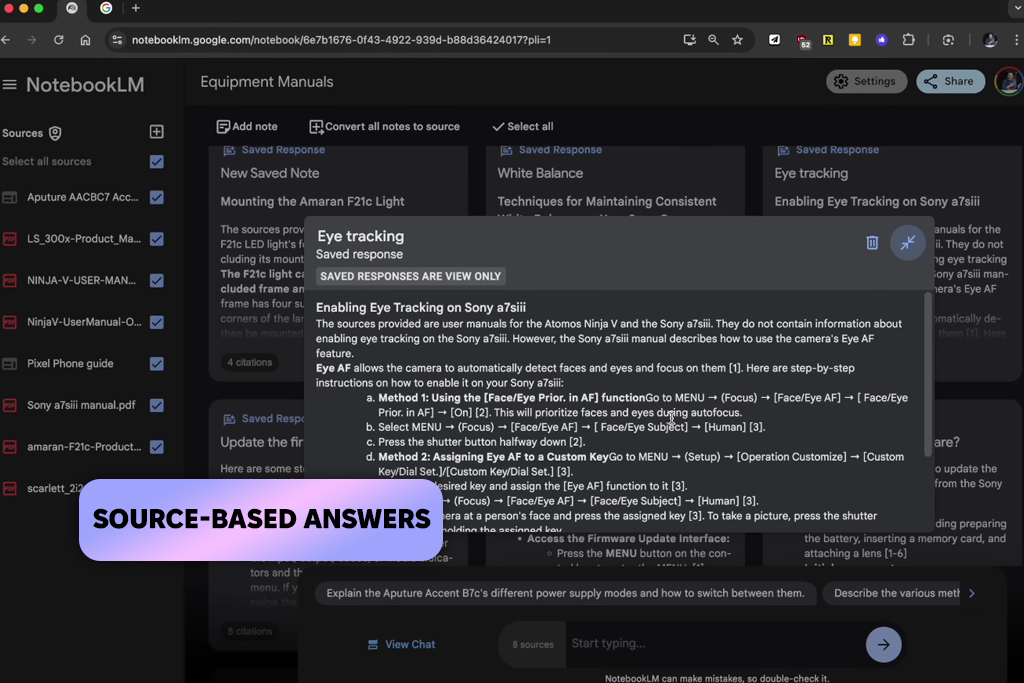1024x683 pixels.
Task: Submit the chat with arrow send button
Action: coord(884,644)
